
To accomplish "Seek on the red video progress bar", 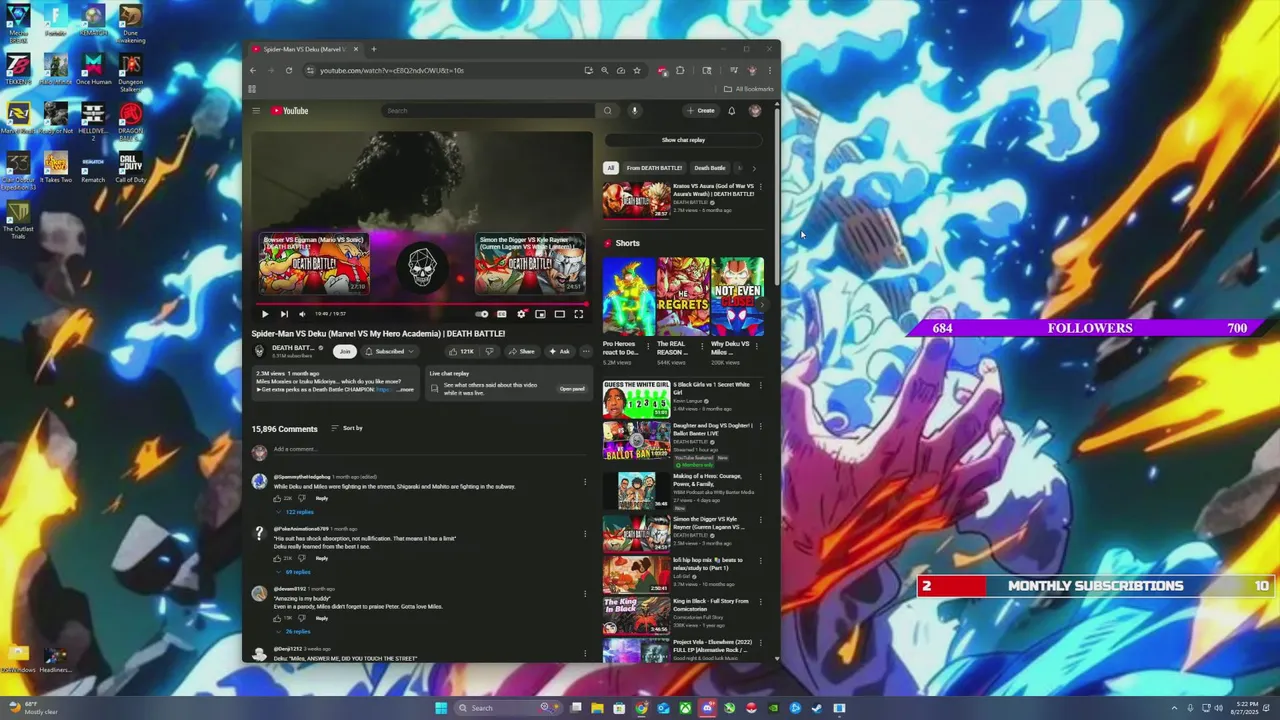I will pyautogui.click(x=422, y=303).
